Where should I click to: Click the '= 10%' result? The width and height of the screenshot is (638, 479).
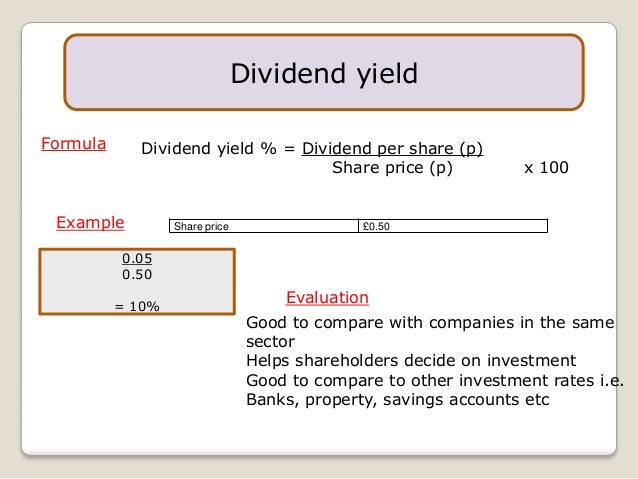[x=137, y=306]
